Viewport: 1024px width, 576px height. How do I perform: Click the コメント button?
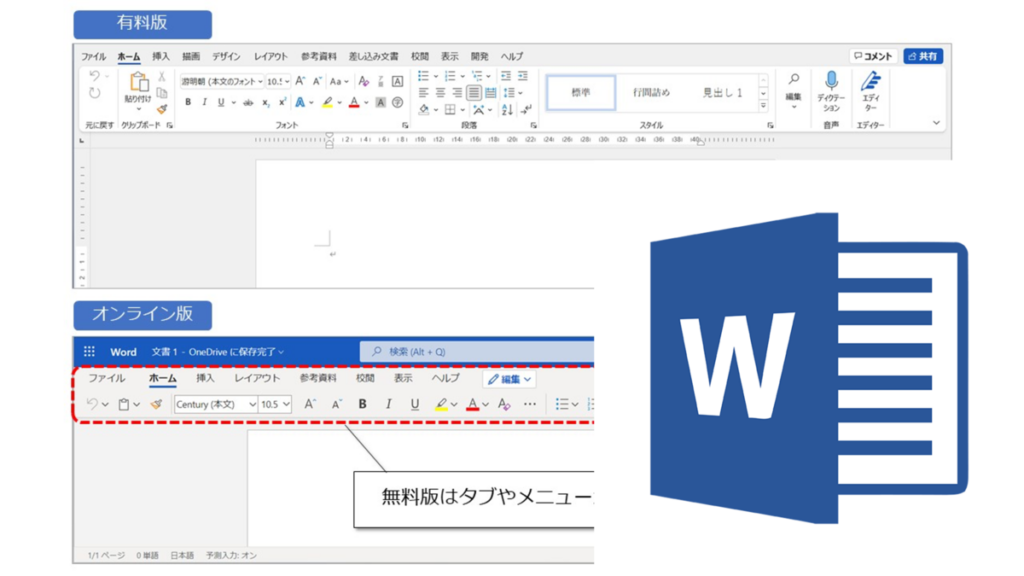click(x=872, y=57)
